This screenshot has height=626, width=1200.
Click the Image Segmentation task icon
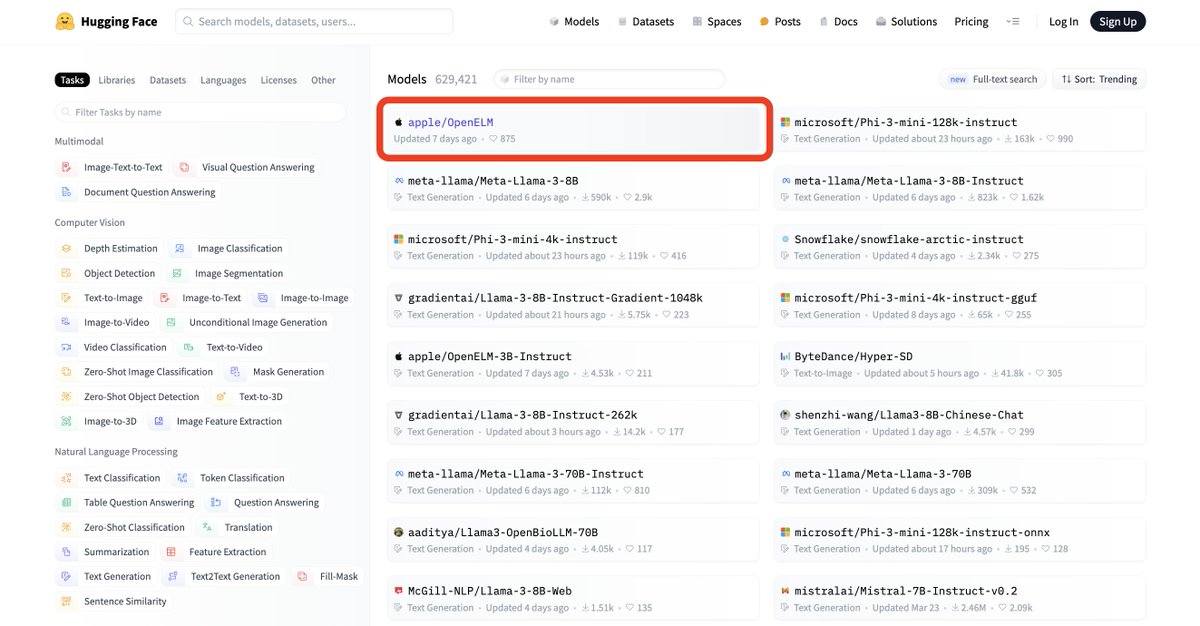pos(177,273)
